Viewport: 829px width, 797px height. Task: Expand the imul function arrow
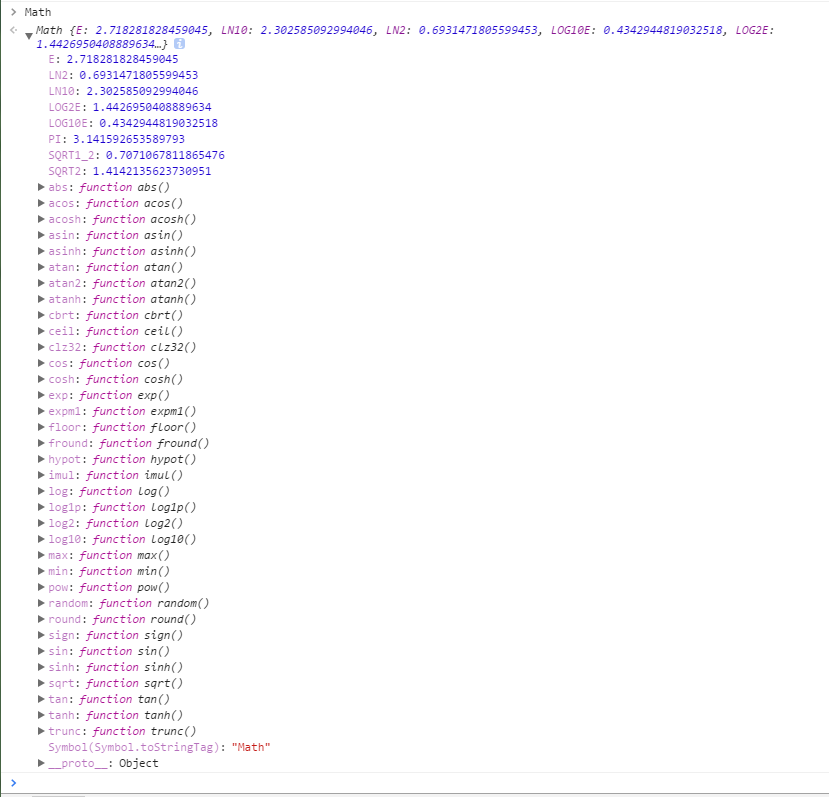[x=41, y=475]
